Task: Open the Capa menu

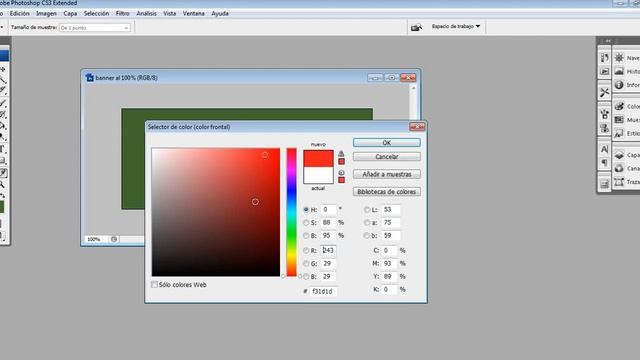Action: point(70,13)
